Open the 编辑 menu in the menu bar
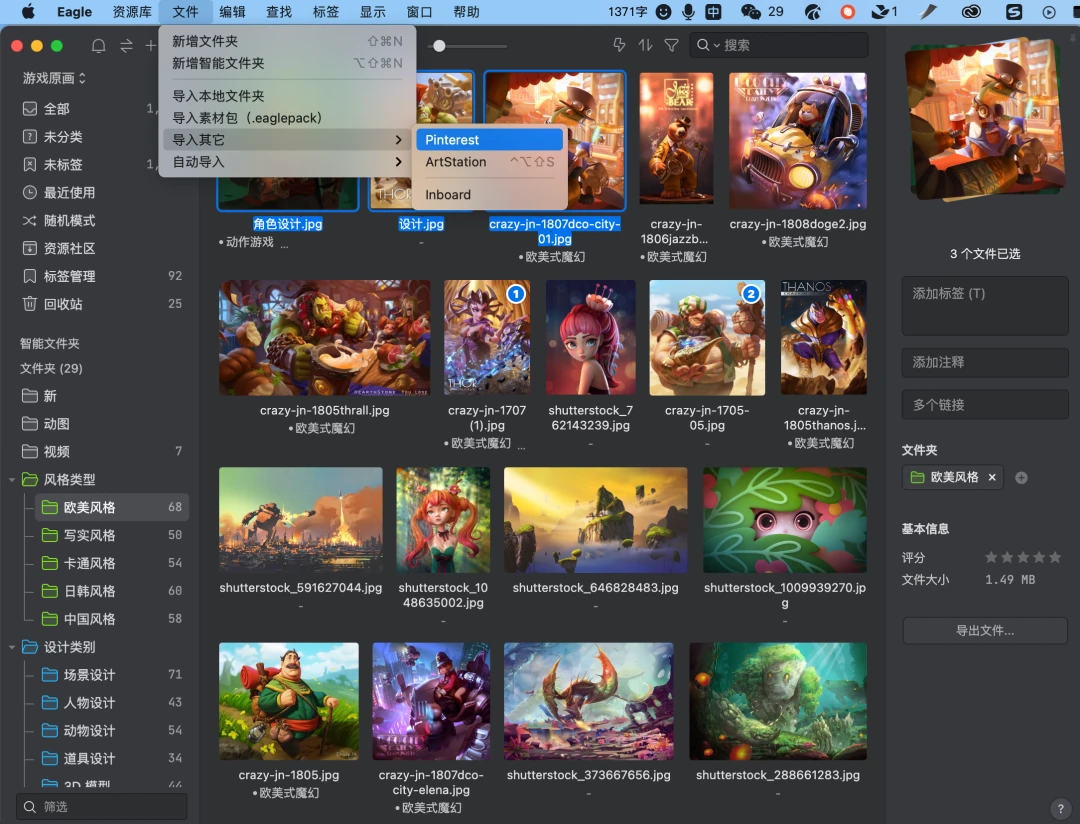1080x824 pixels. (232, 12)
